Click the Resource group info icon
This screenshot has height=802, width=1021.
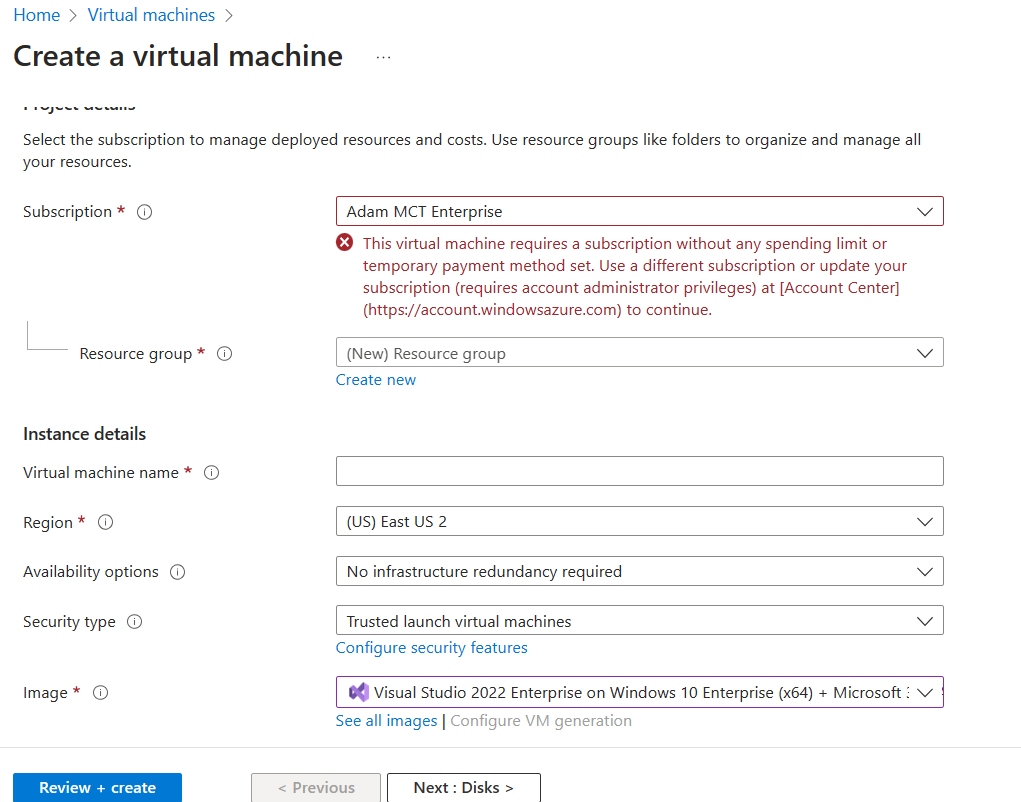pyautogui.click(x=225, y=353)
